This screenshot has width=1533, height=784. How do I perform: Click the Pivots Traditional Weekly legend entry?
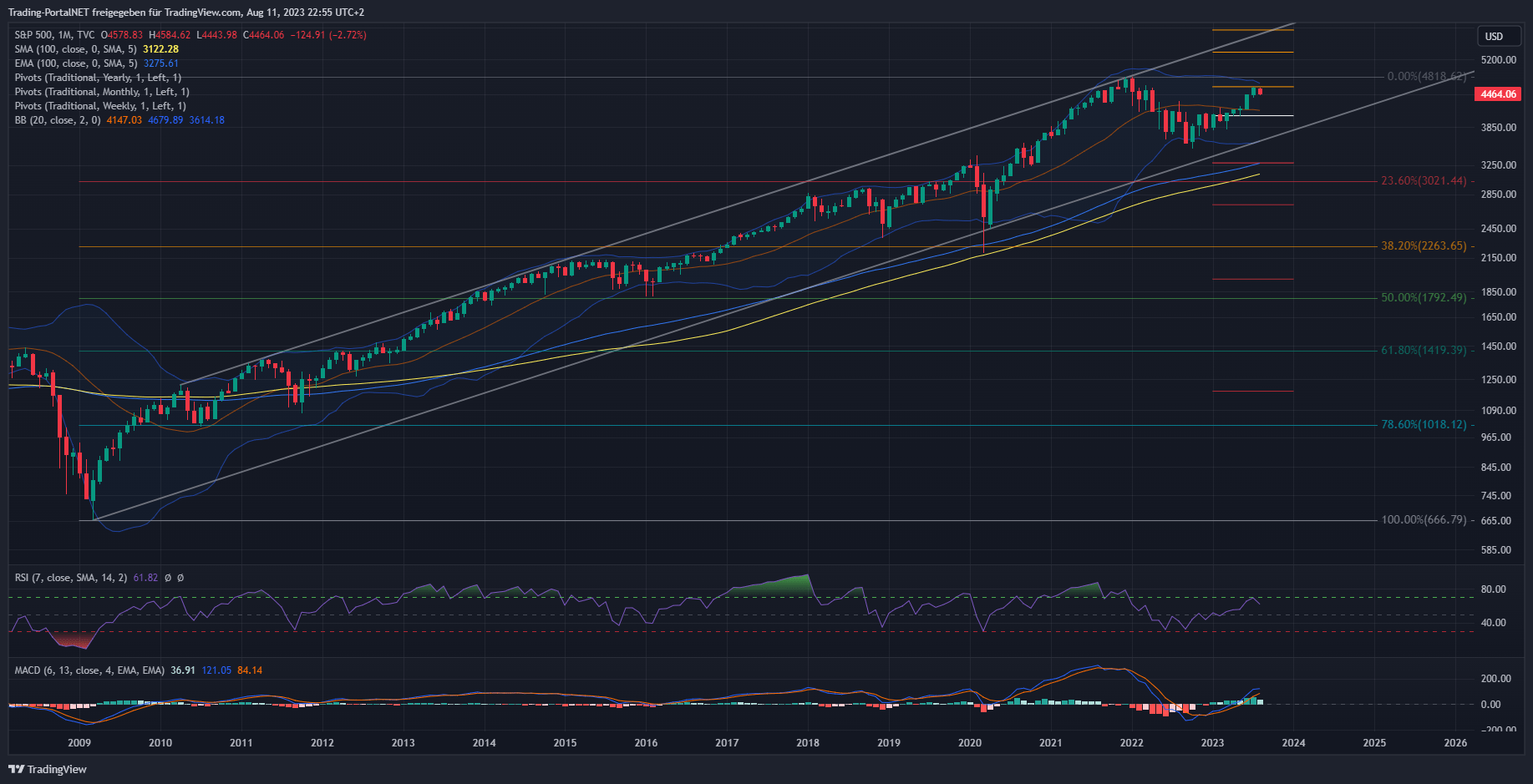point(100,106)
